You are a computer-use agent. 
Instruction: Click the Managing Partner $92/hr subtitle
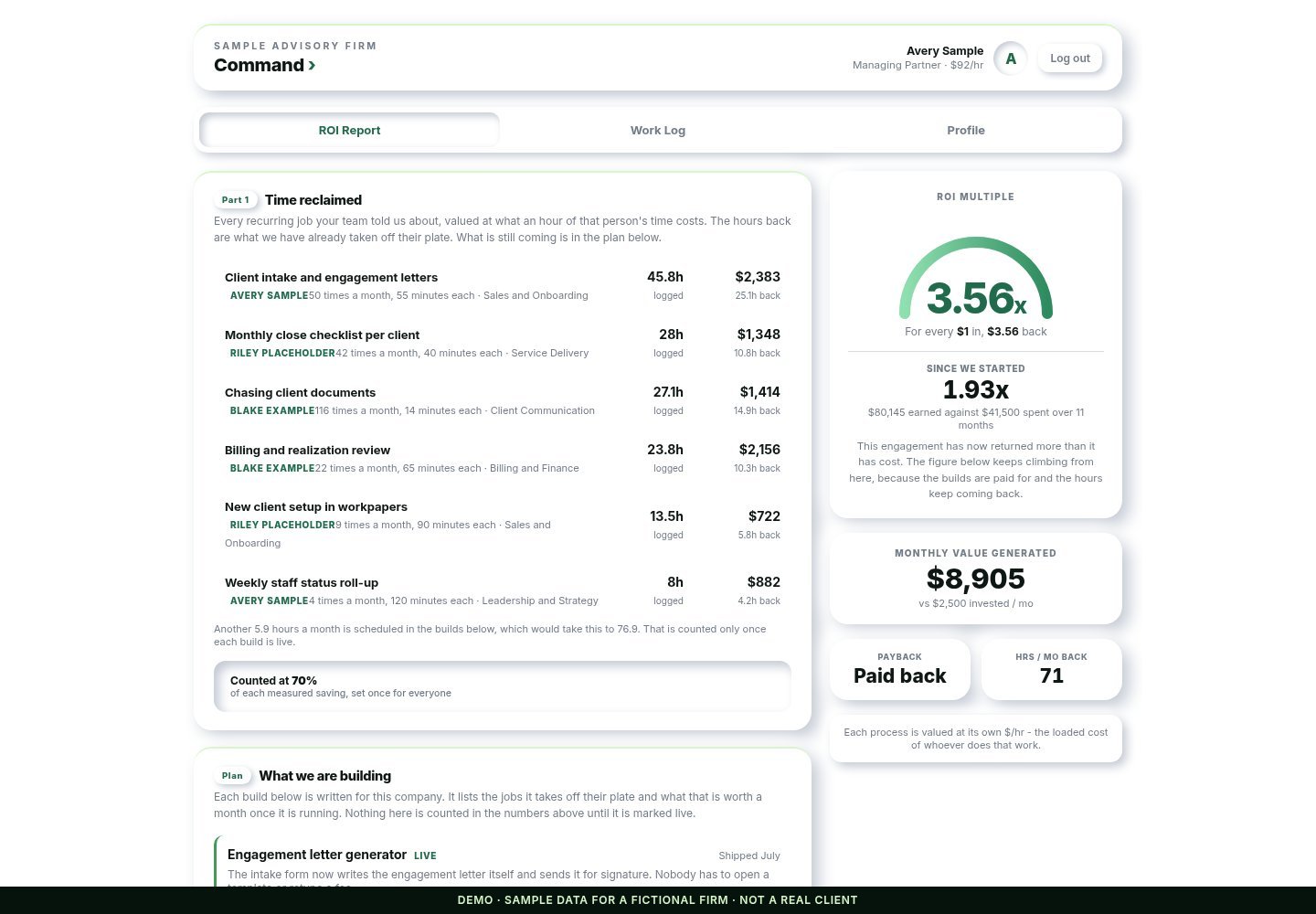point(918,66)
